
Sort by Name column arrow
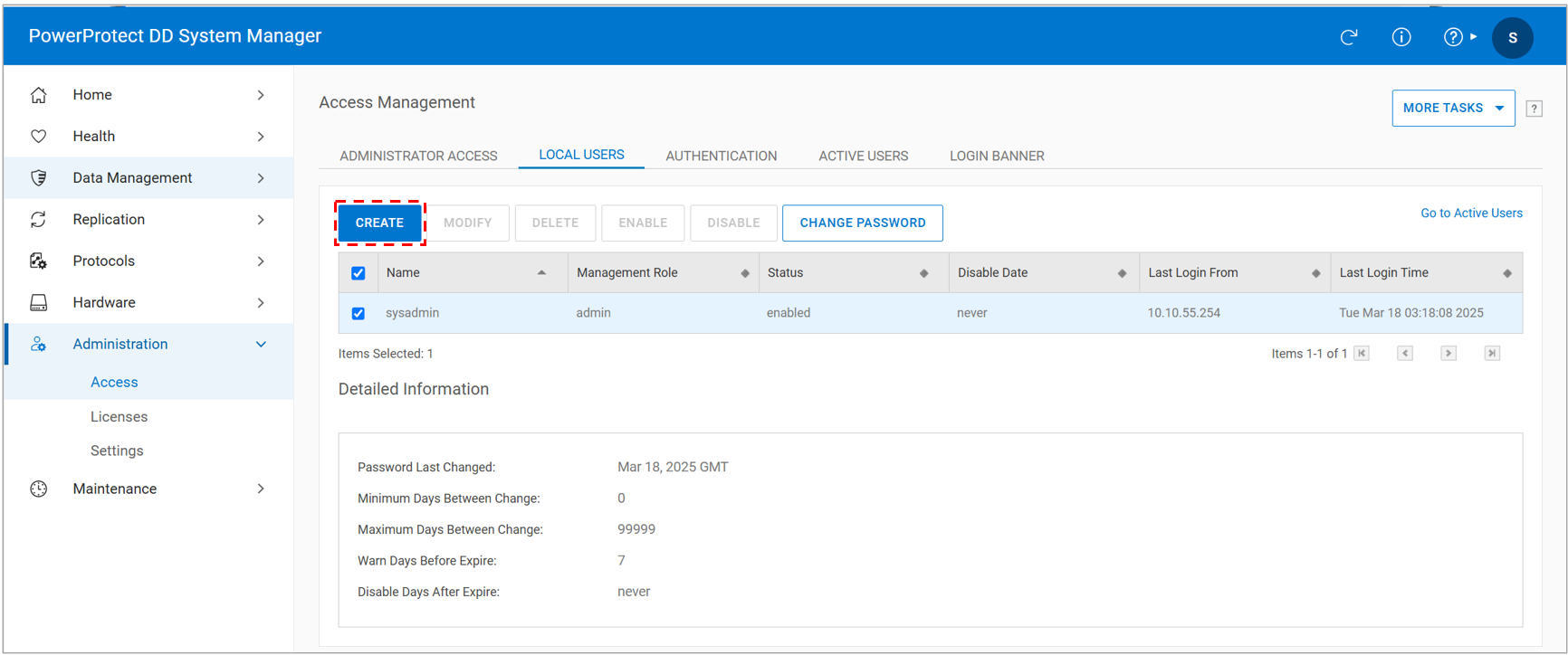click(x=541, y=273)
